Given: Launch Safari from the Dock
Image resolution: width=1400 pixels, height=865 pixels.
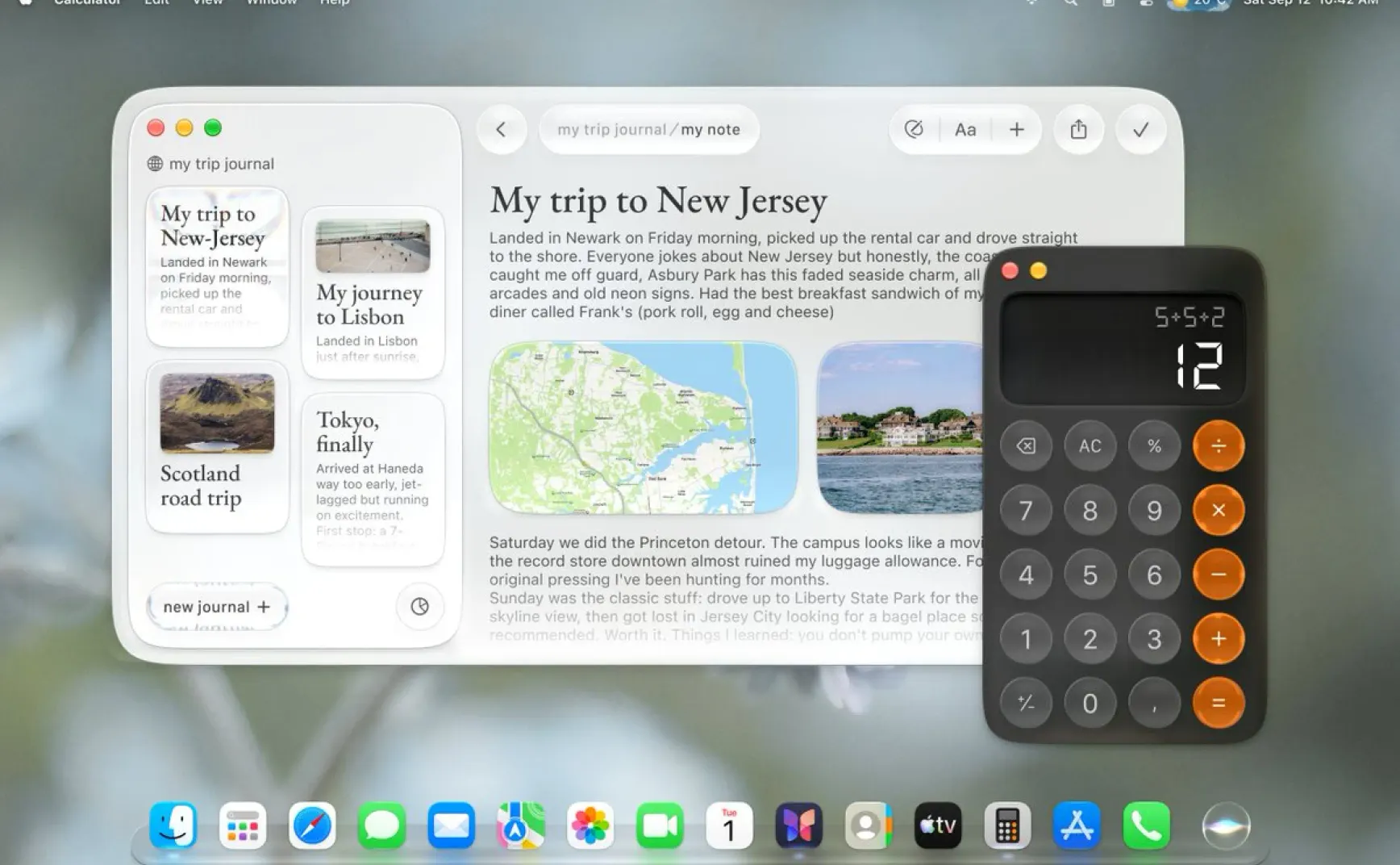Looking at the screenshot, I should pyautogui.click(x=312, y=825).
